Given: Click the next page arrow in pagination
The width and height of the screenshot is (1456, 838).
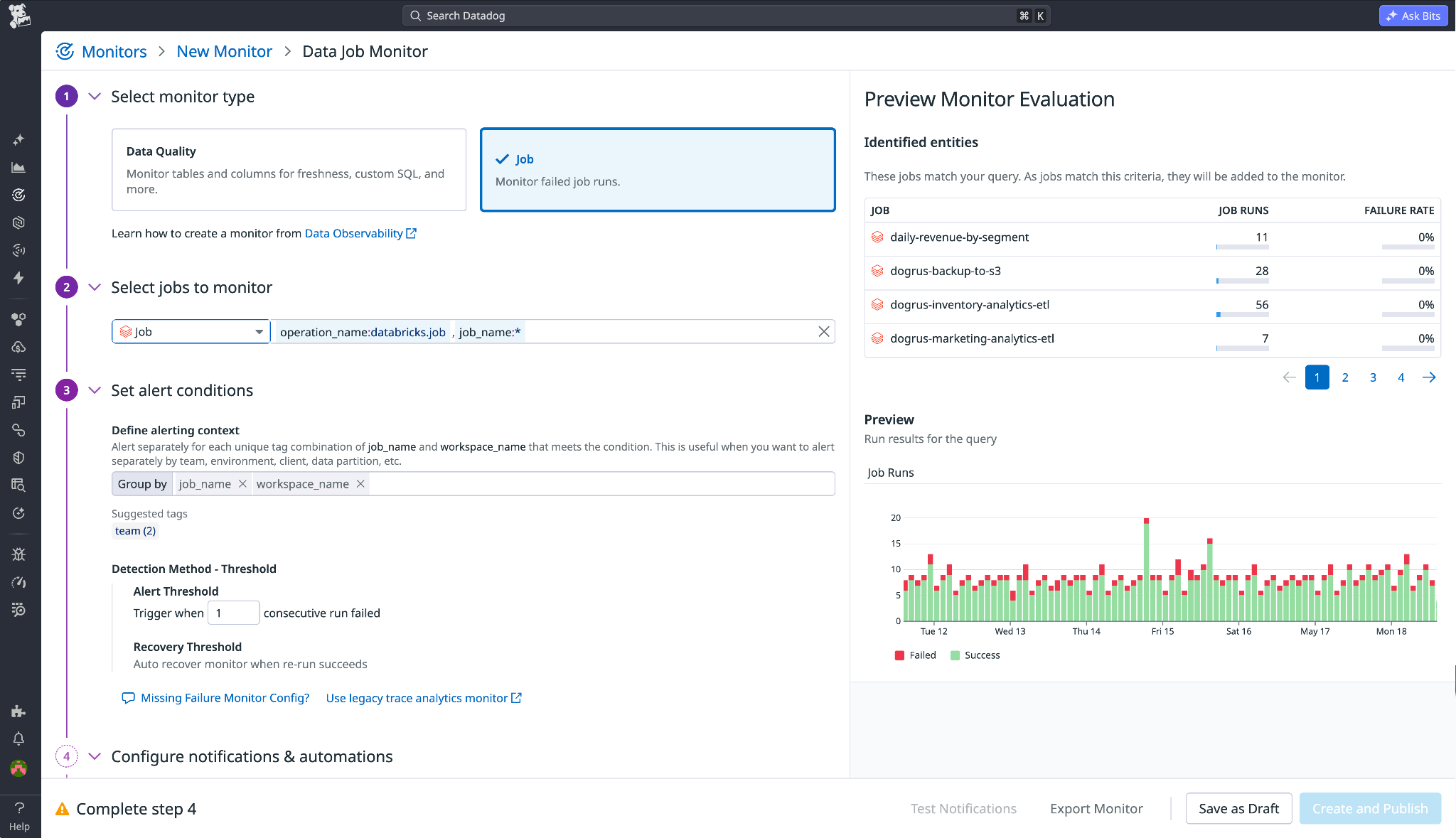Looking at the screenshot, I should [x=1429, y=377].
